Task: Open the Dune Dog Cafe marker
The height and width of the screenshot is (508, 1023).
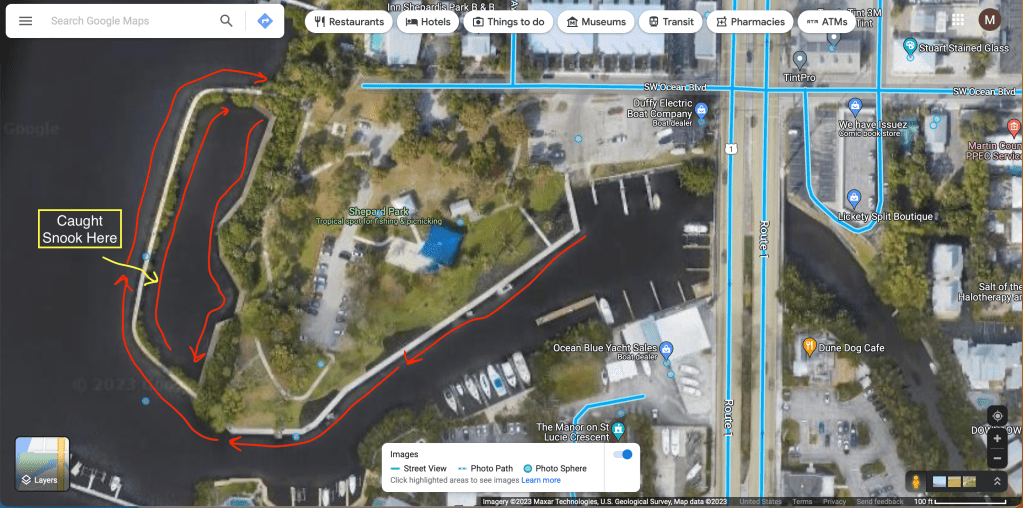Action: coord(810,347)
